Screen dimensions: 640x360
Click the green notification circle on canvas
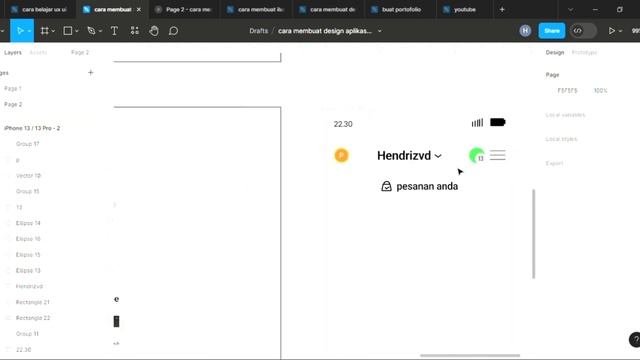pos(476,156)
